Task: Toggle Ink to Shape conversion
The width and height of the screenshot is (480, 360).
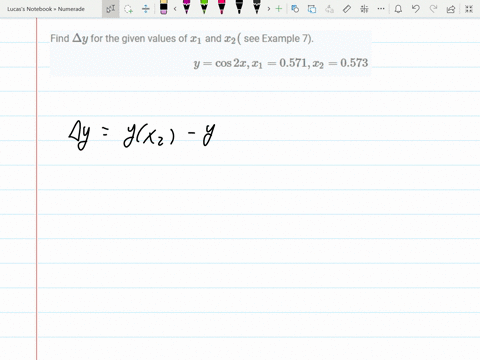Action: (x=312, y=9)
